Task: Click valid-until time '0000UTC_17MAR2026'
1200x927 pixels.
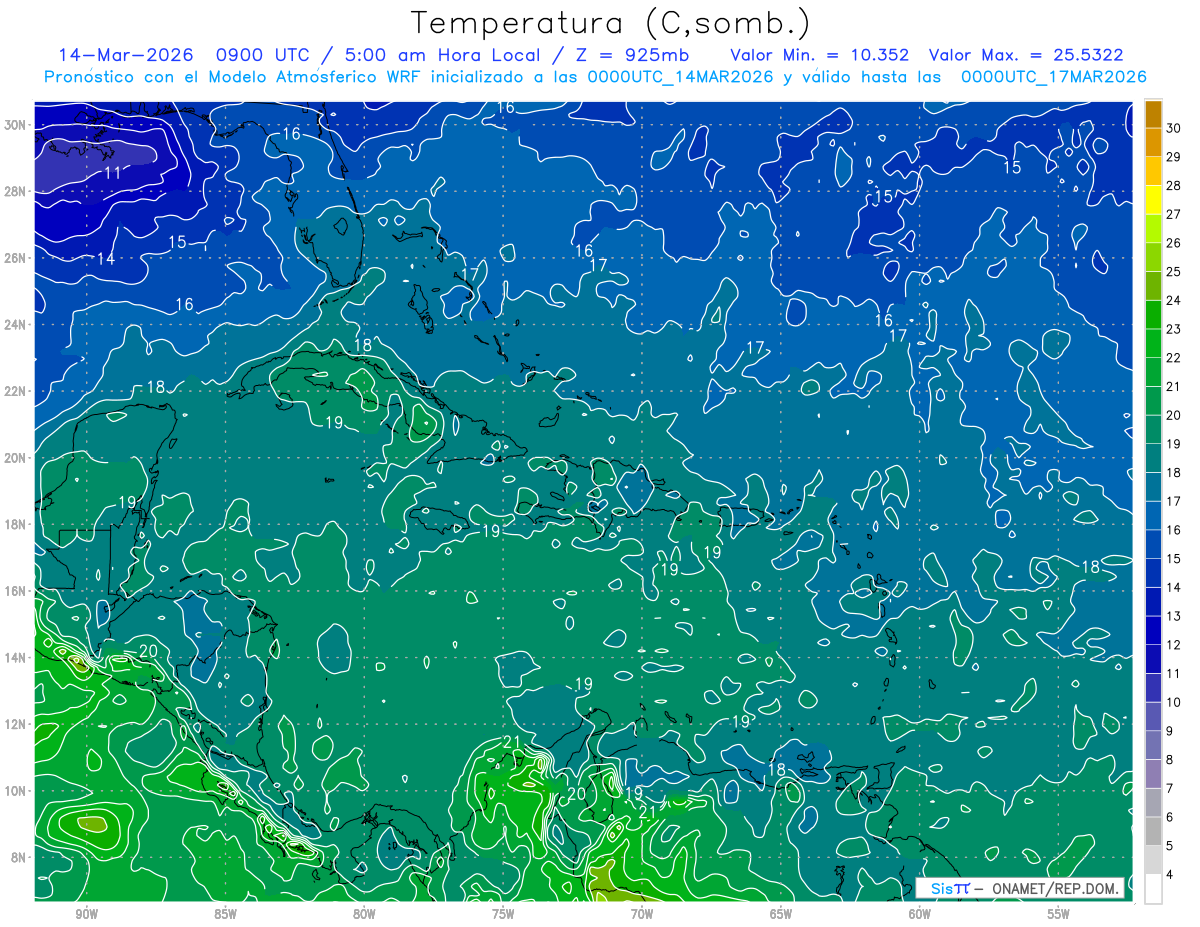Action: 1053,77
